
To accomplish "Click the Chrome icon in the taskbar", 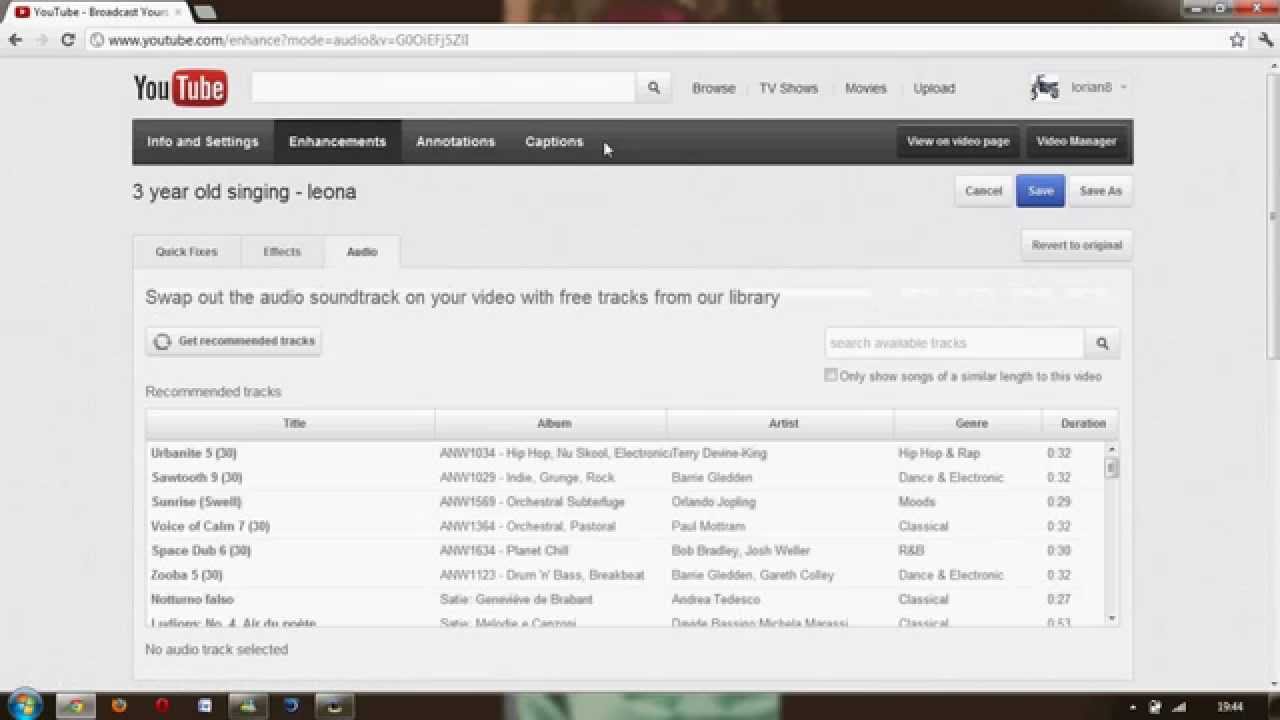I will tap(75, 705).
